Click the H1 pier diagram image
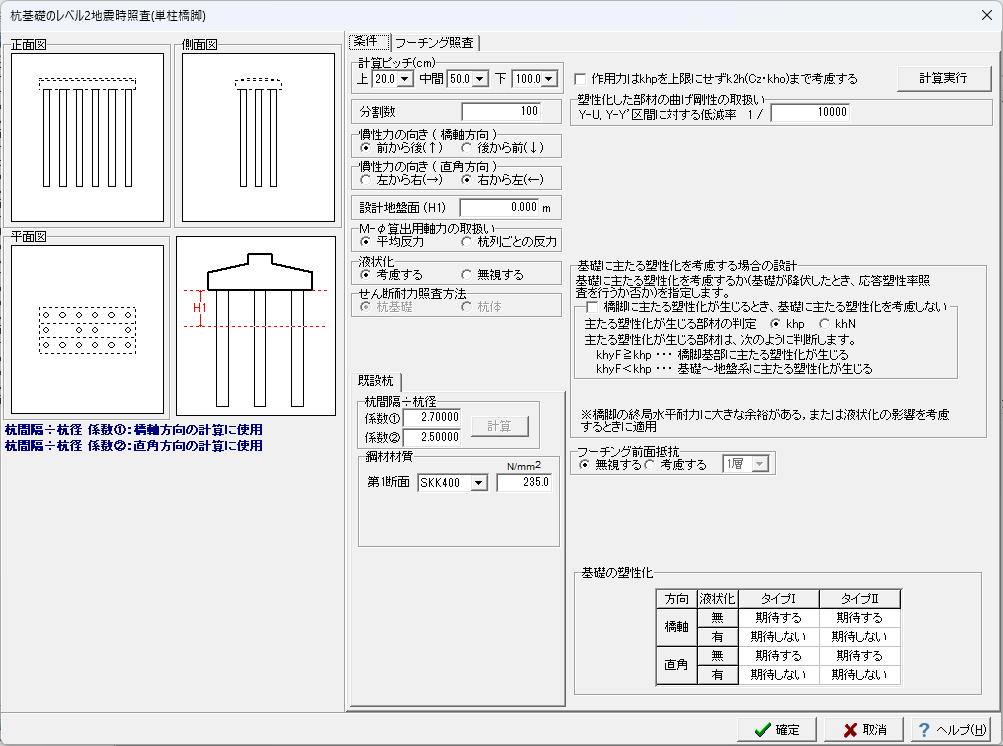Image resolution: width=1003 pixels, height=746 pixels. click(x=256, y=326)
